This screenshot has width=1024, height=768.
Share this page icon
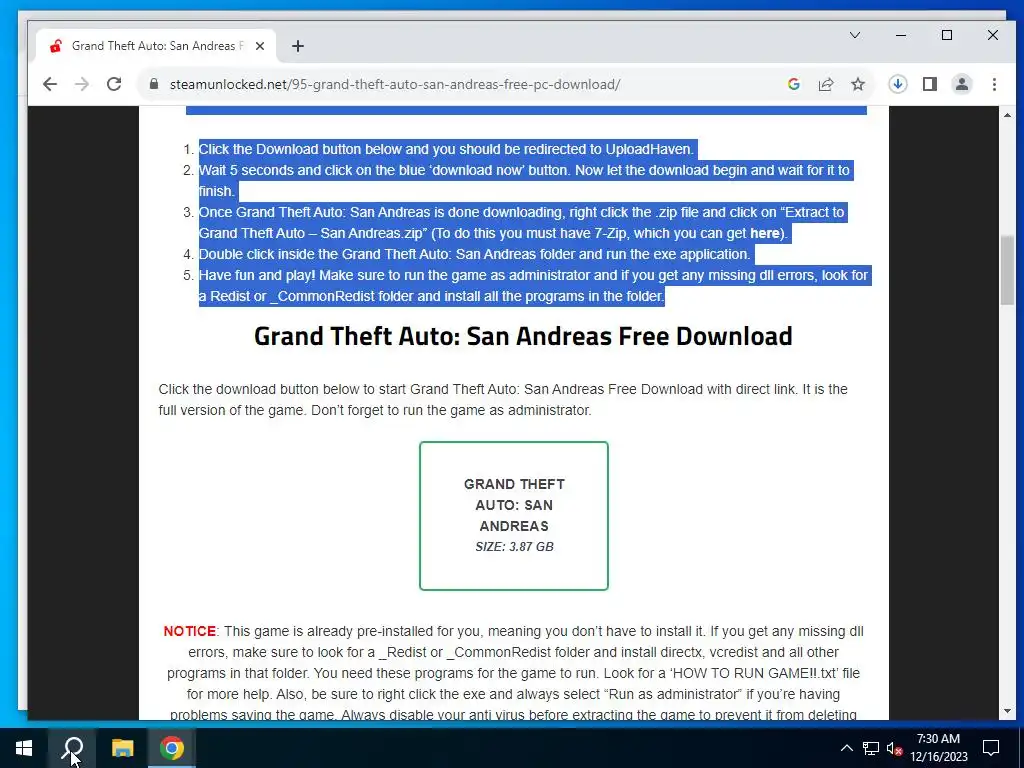tap(825, 84)
